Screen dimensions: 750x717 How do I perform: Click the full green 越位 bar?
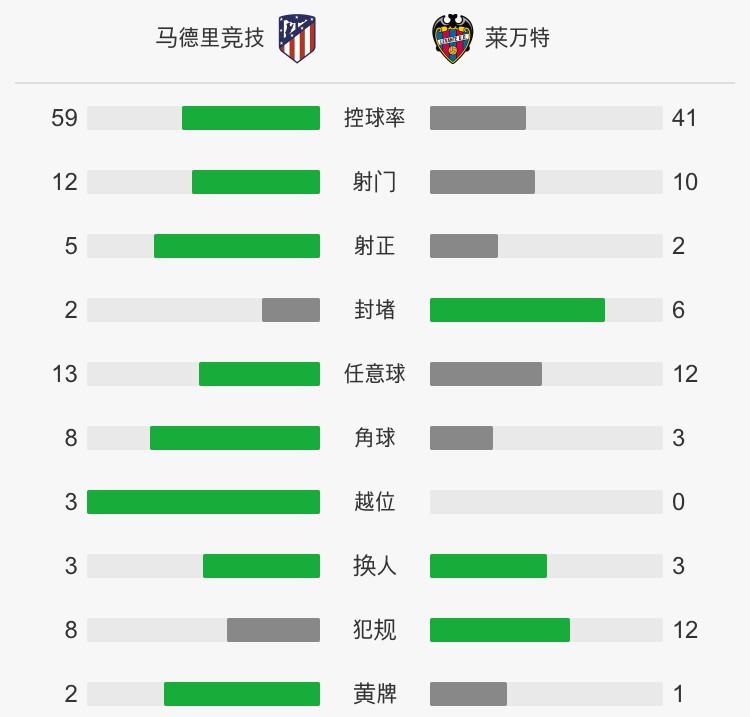[203, 502]
